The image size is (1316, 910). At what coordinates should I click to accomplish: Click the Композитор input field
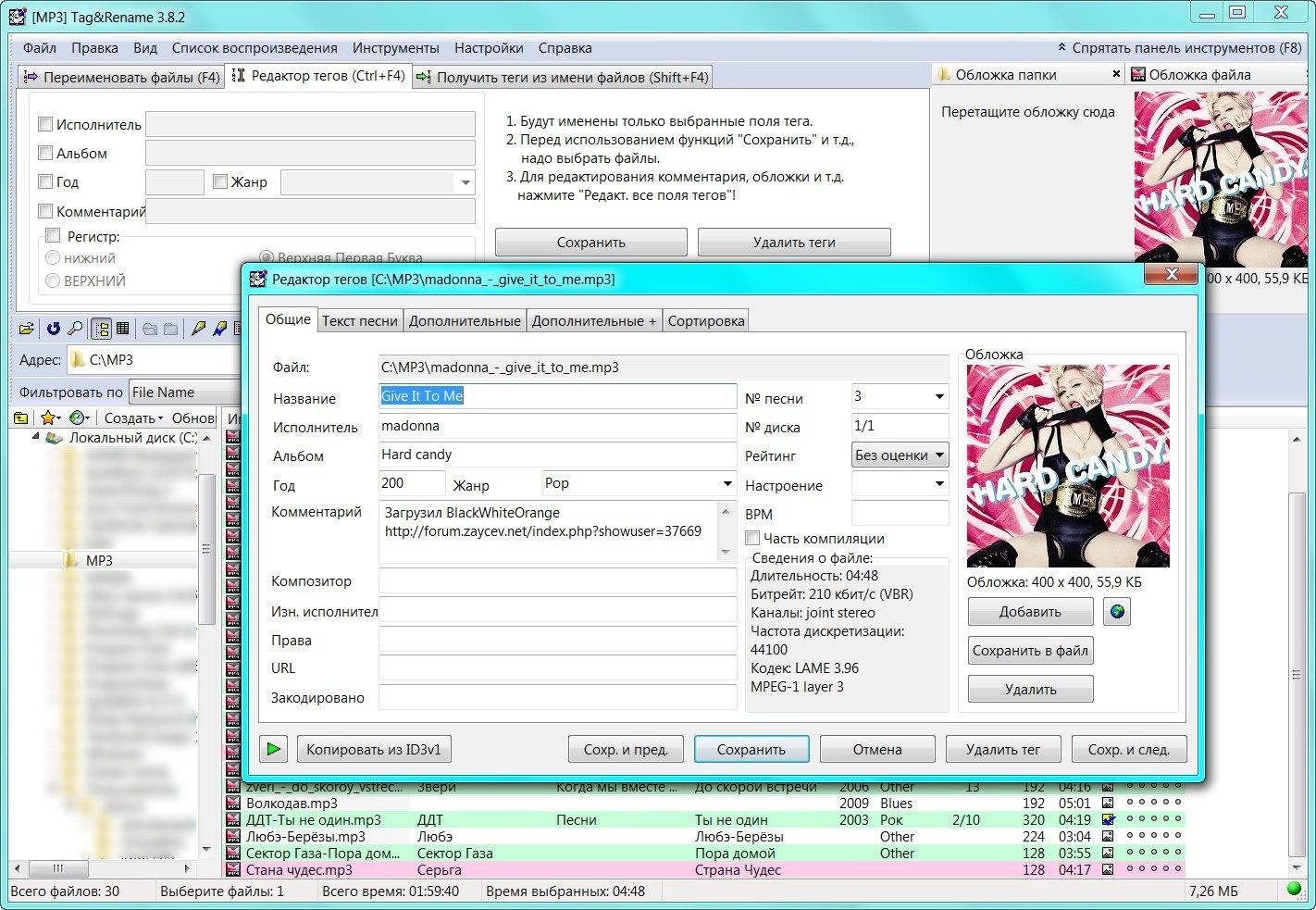point(557,581)
